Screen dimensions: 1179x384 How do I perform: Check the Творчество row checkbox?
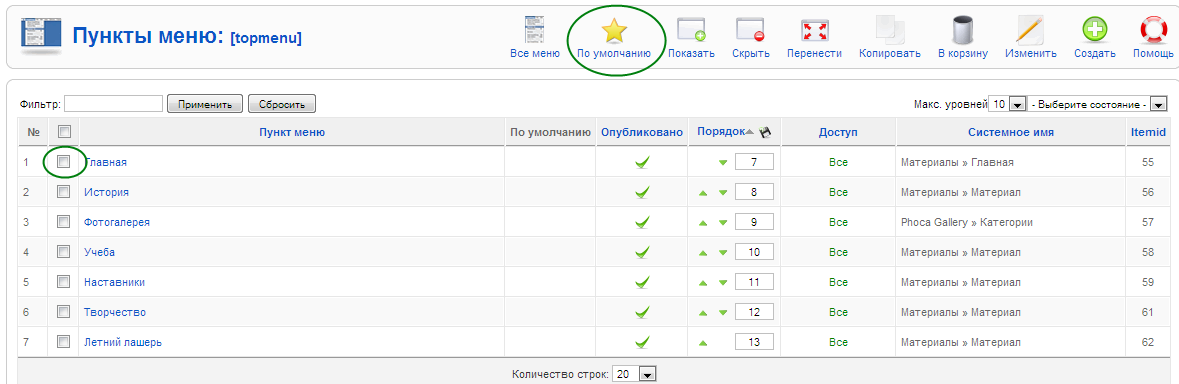point(64,312)
